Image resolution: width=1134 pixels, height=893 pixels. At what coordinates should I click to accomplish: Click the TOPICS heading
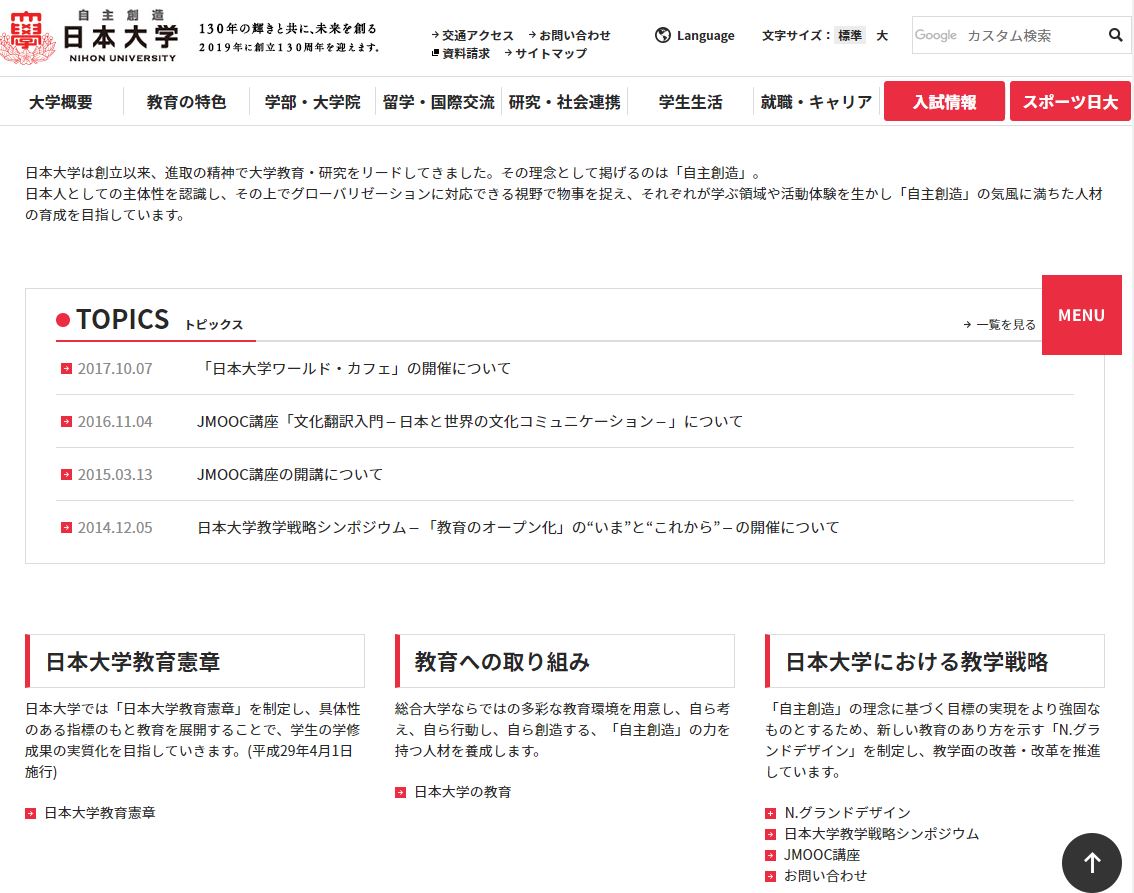pos(123,319)
